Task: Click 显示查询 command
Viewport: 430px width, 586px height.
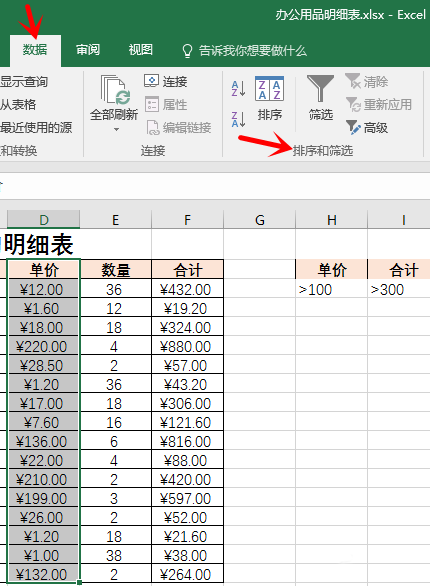Action: [24, 81]
